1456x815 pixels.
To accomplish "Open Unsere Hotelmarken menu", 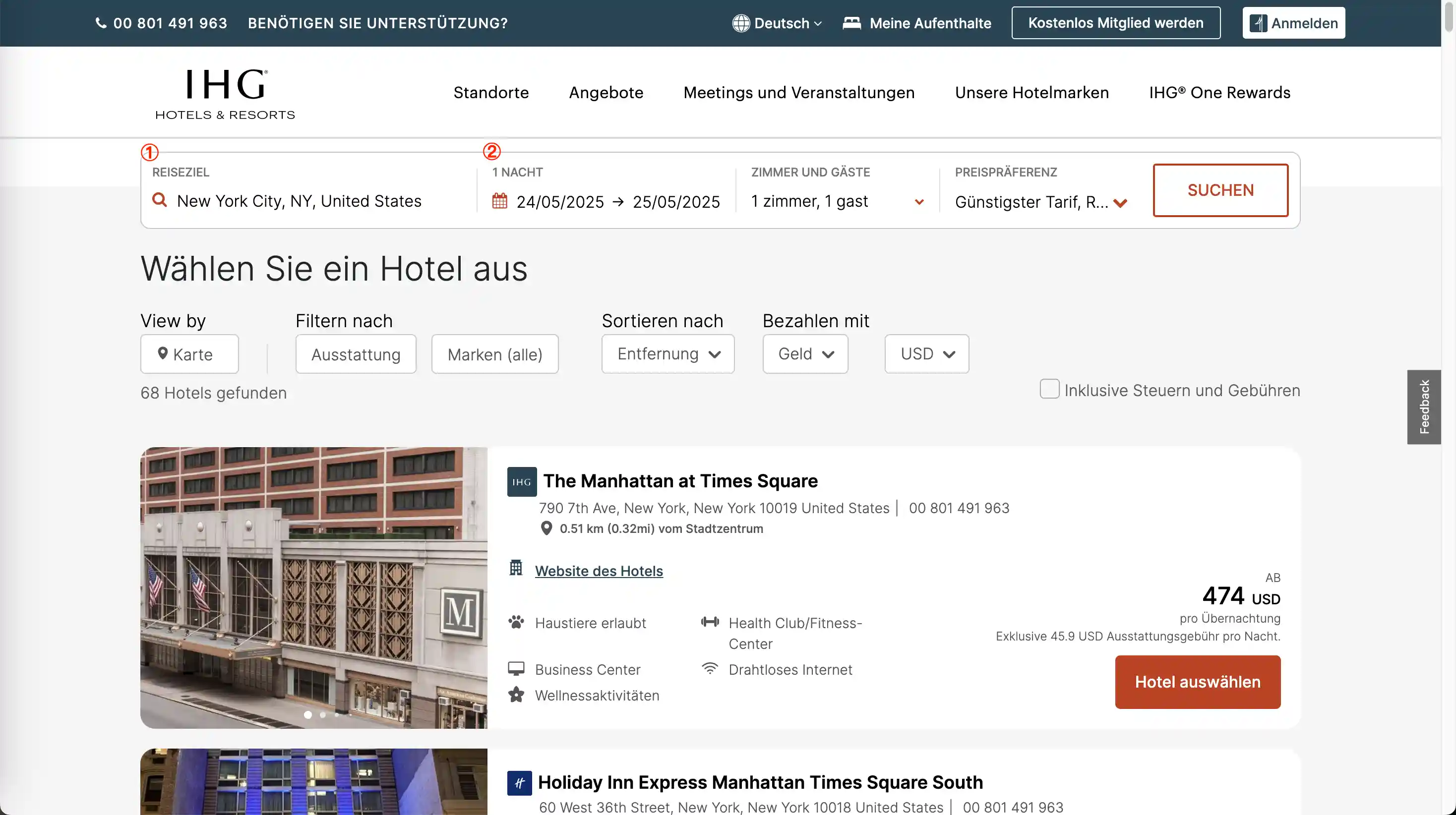I will click(x=1031, y=93).
